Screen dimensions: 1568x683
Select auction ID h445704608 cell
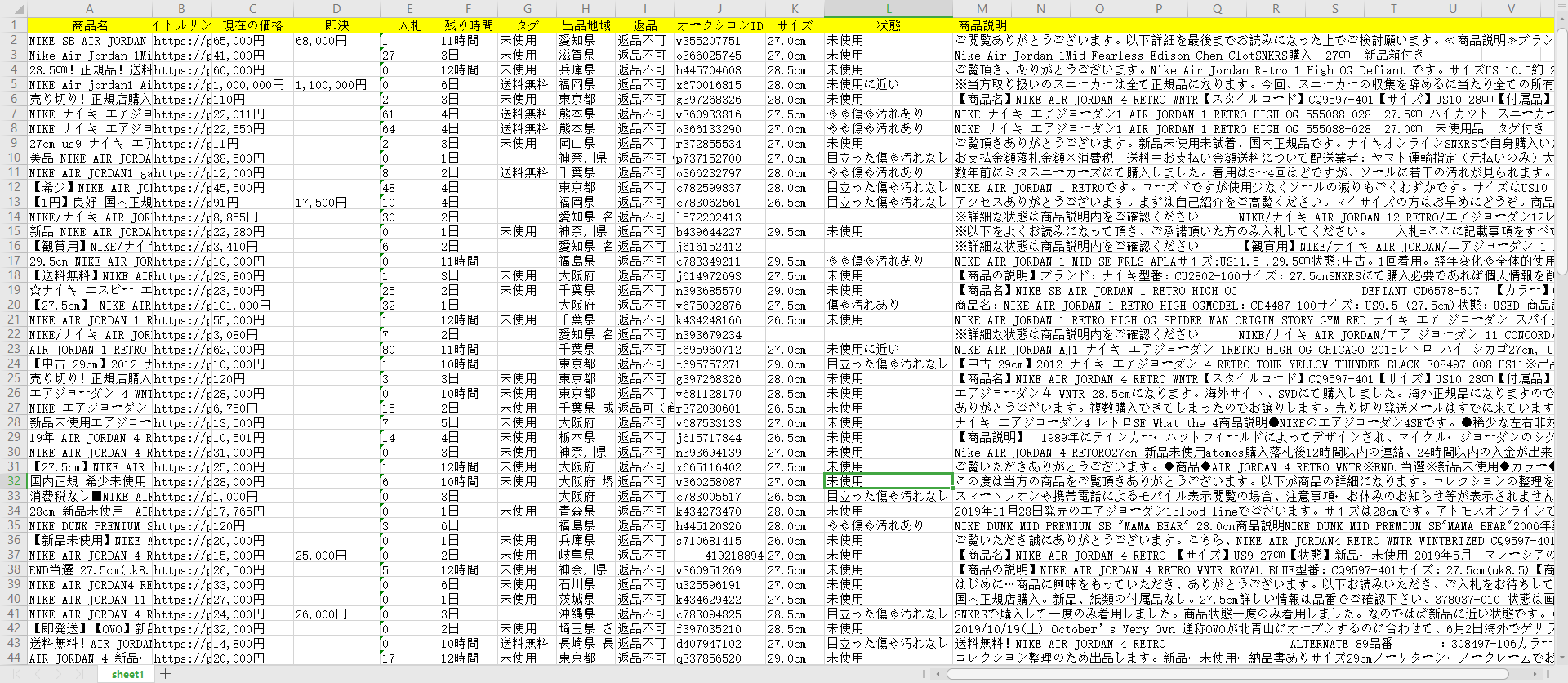click(x=719, y=69)
